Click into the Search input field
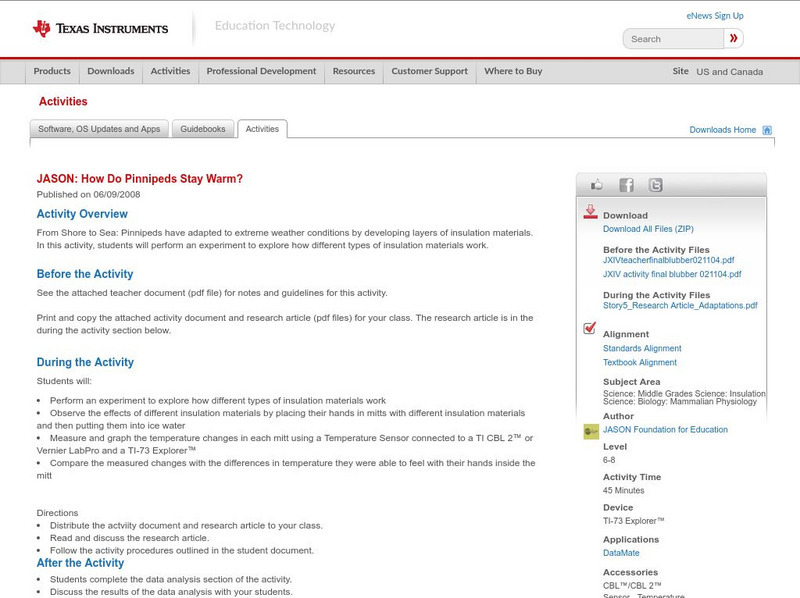The image size is (800, 598). [673, 39]
